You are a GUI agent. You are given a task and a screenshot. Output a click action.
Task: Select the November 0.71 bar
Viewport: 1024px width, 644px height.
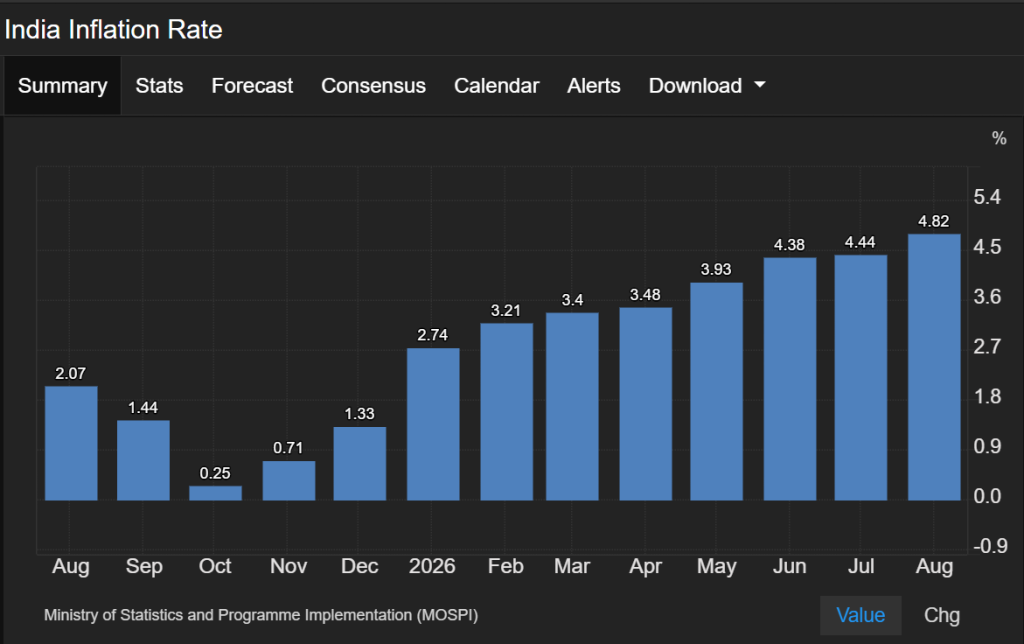(289, 481)
